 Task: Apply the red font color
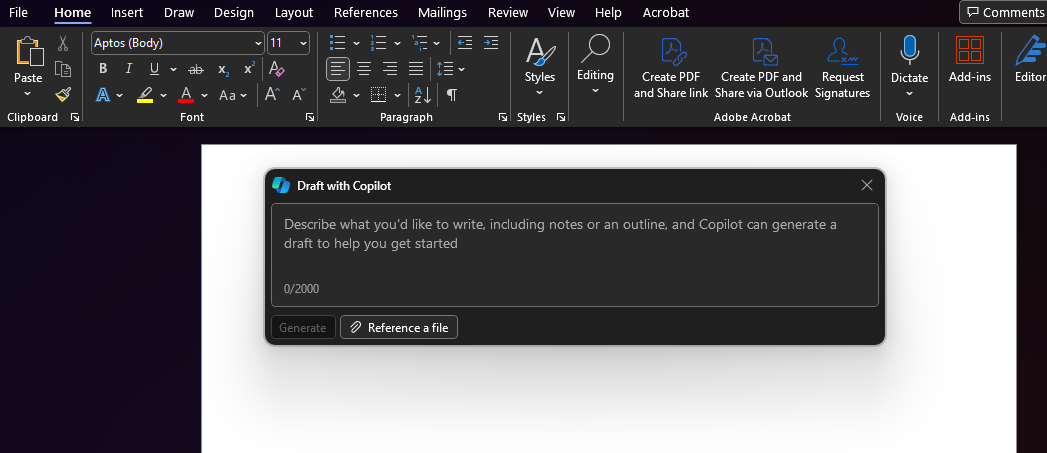(x=186, y=95)
